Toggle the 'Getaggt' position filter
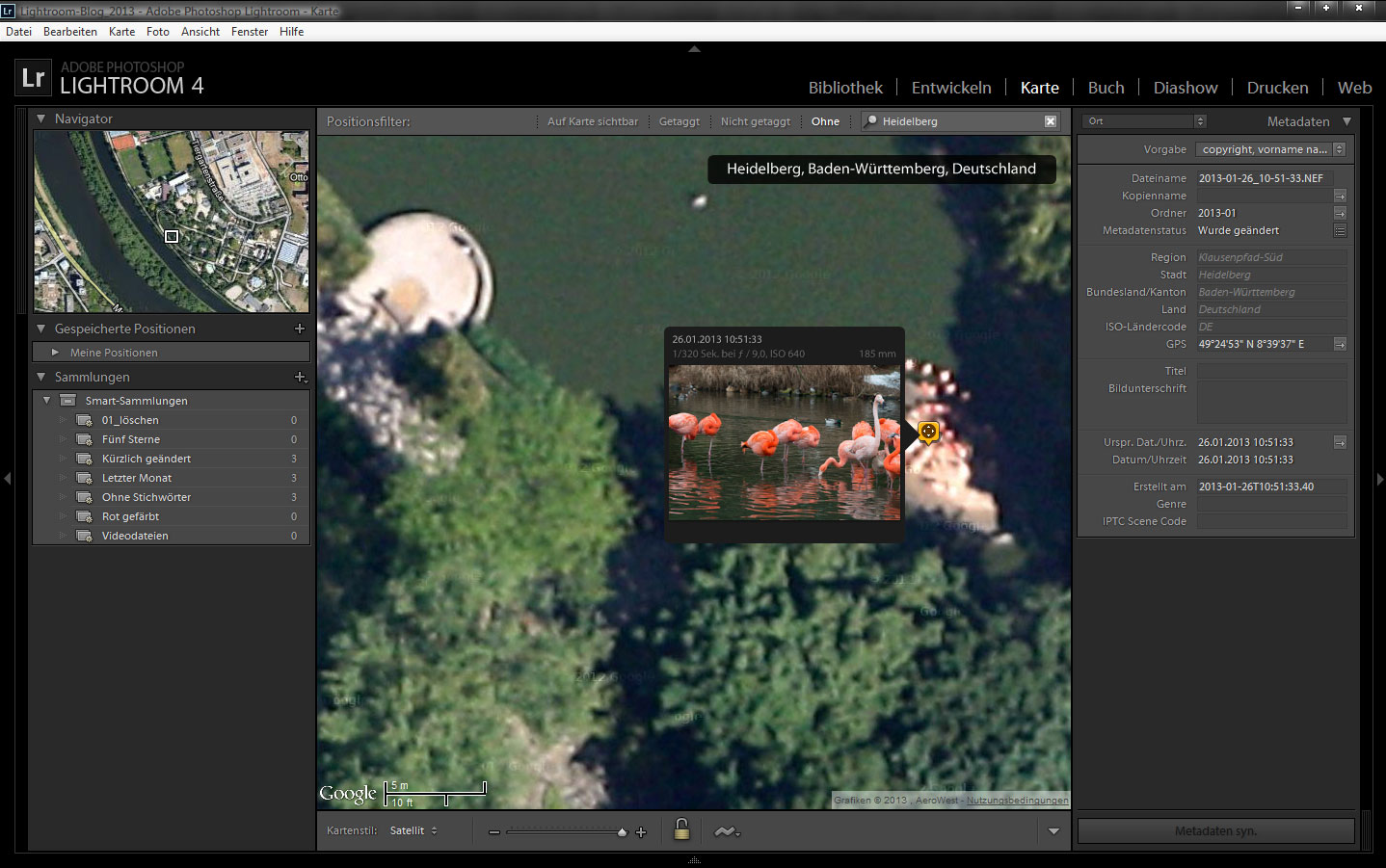 tap(679, 121)
